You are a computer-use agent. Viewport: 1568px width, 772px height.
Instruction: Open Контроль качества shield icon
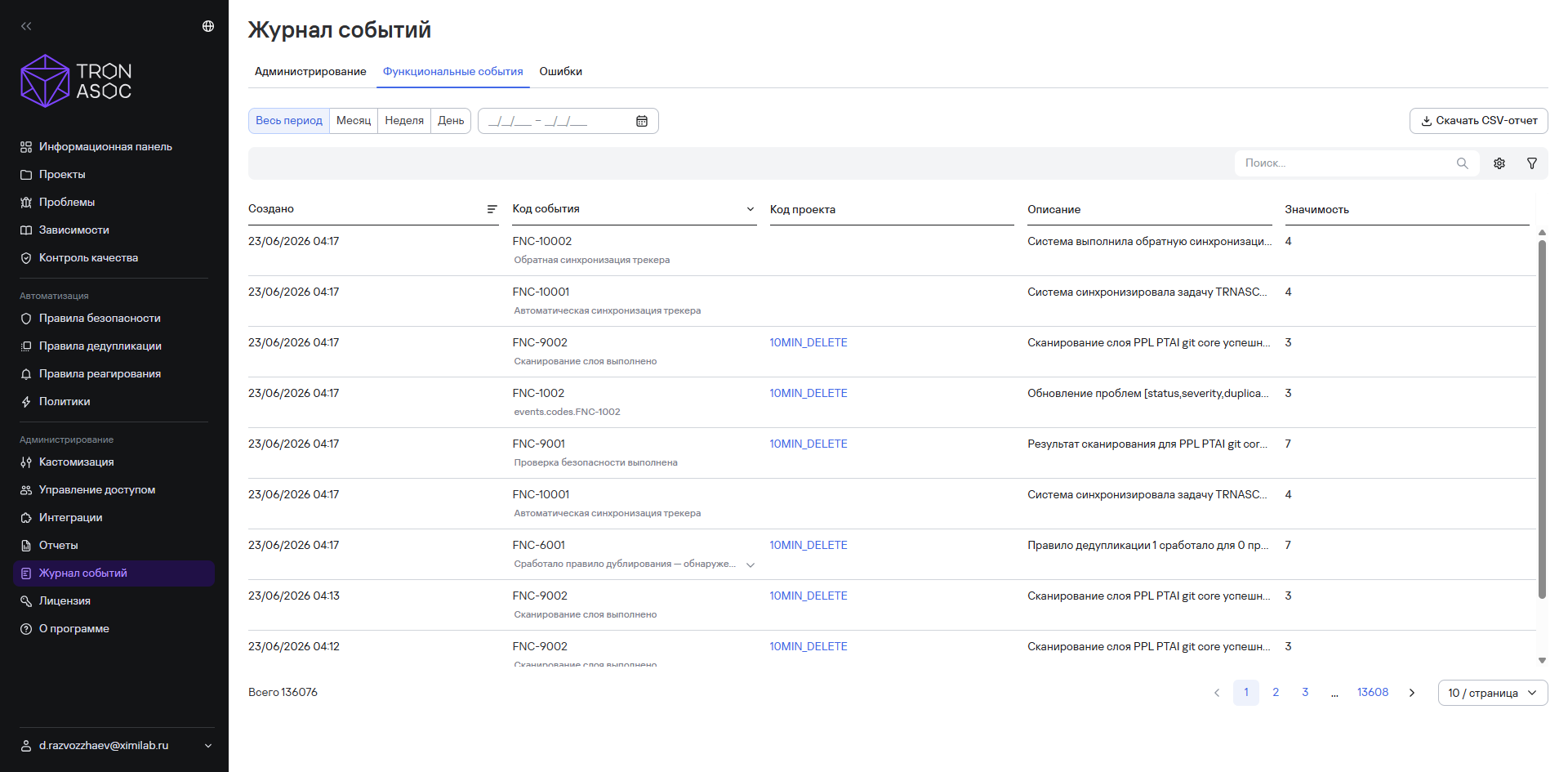pos(26,258)
